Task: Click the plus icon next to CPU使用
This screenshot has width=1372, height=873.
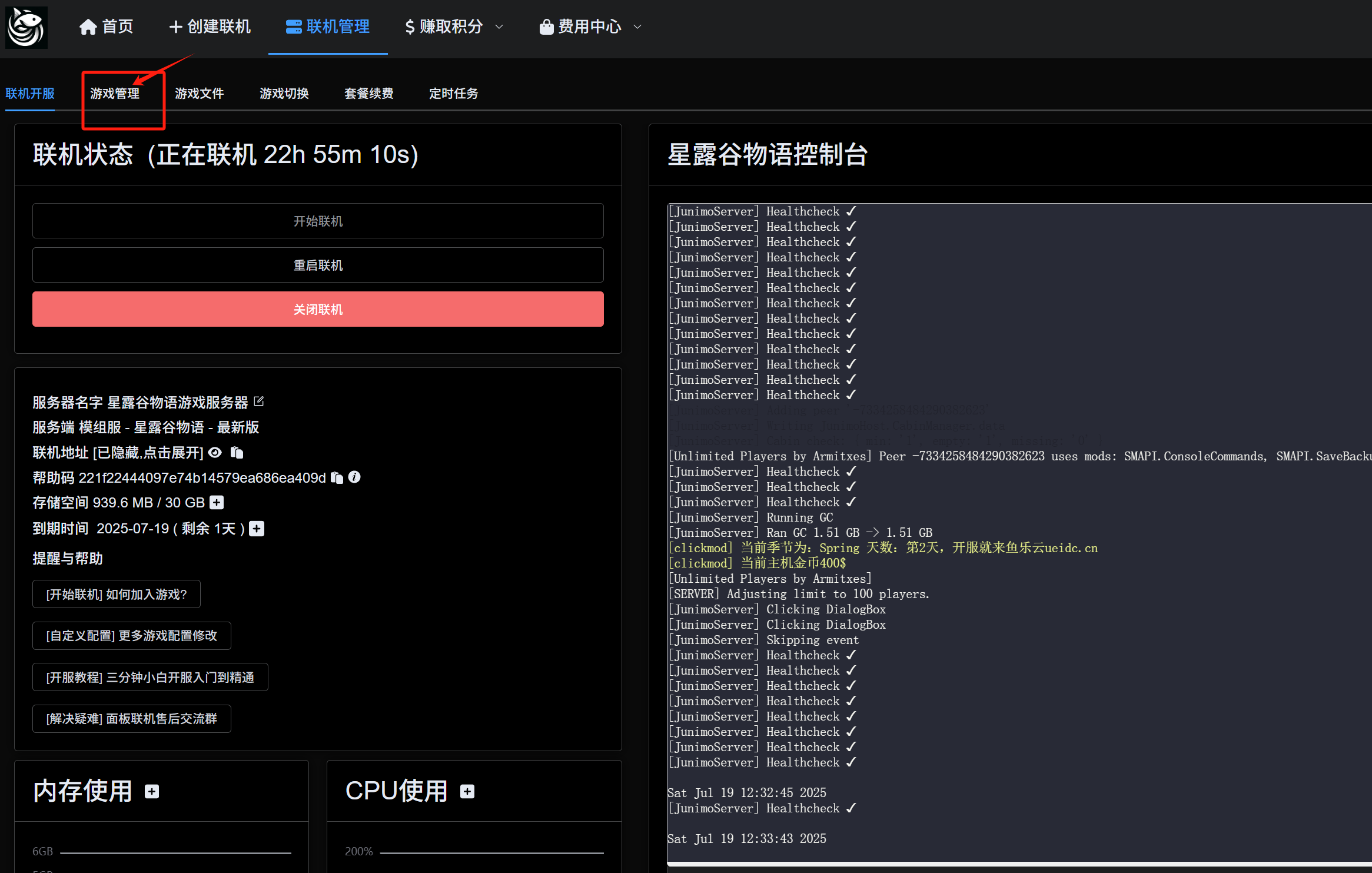Action: pos(467,791)
